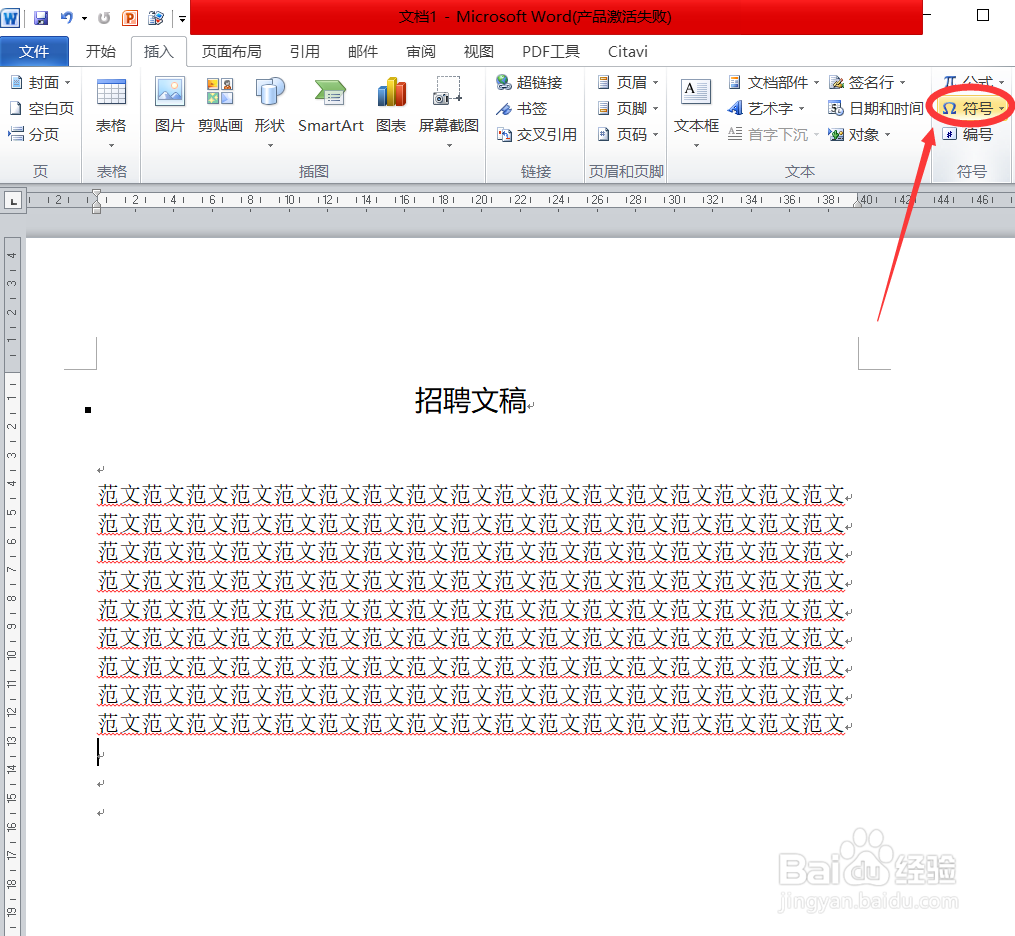This screenshot has height=936, width=1015.
Task: Insert a text box via 文本框
Action: tap(696, 108)
